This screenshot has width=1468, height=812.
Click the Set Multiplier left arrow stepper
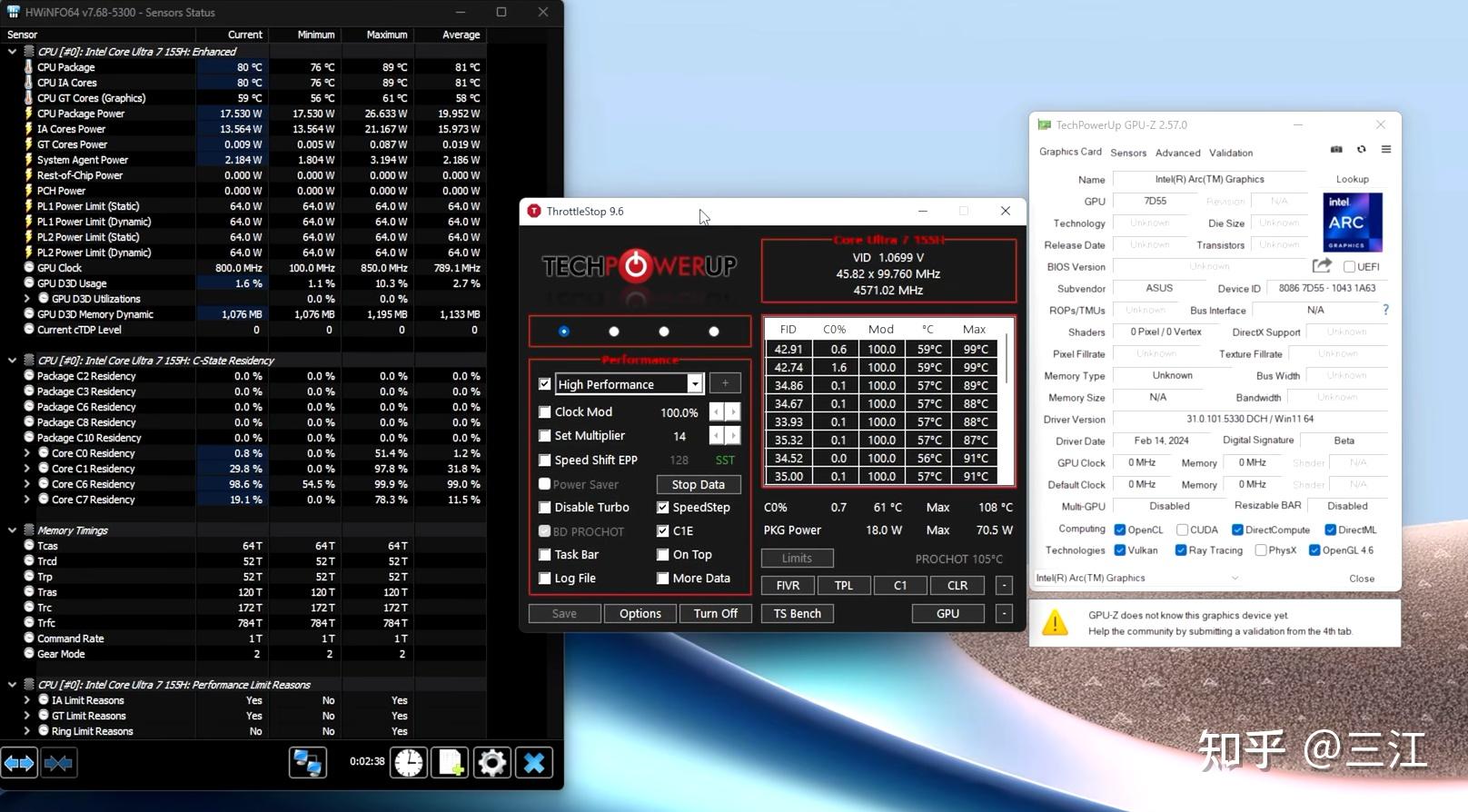(x=717, y=436)
